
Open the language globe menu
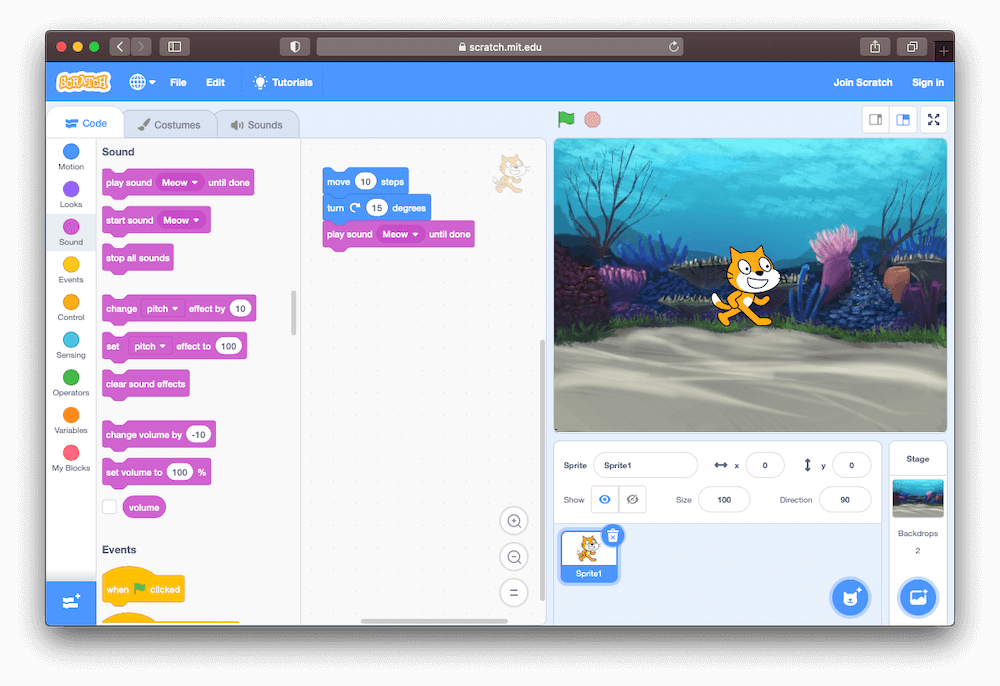142,82
